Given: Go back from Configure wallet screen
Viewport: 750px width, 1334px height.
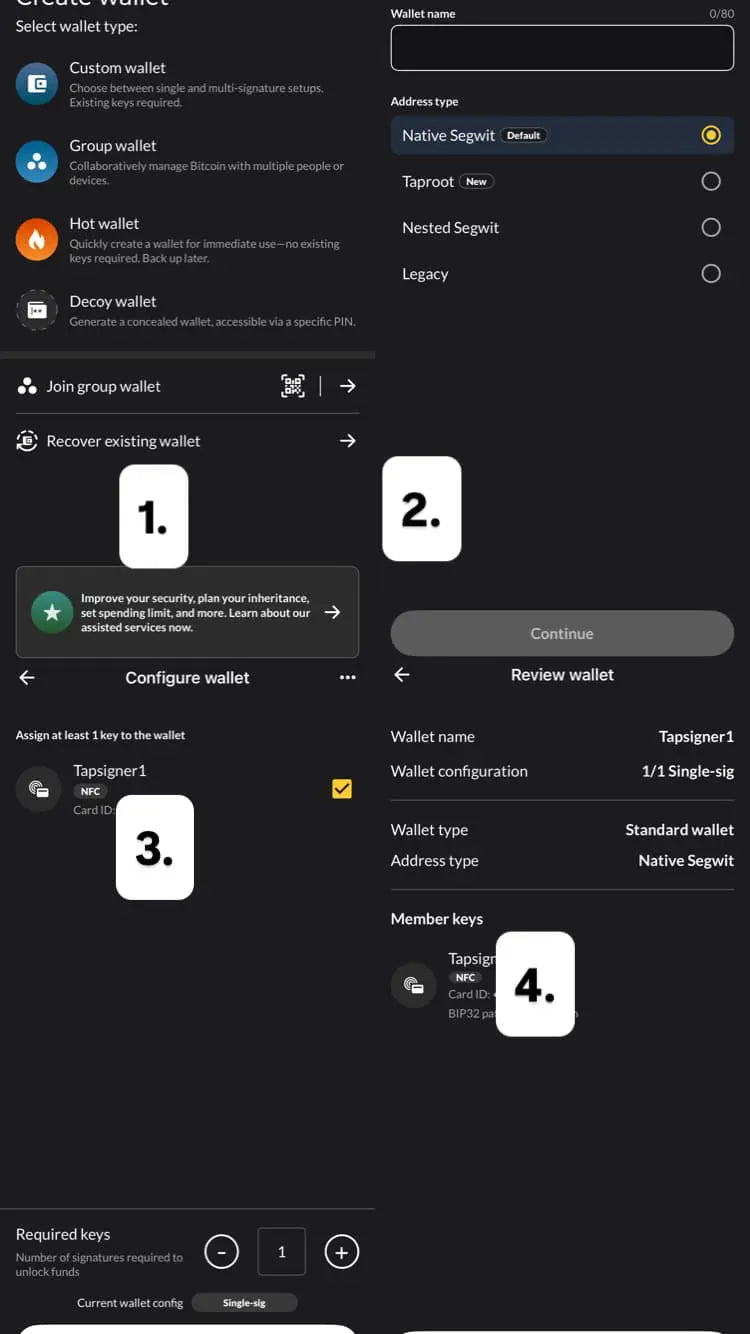Looking at the screenshot, I should (27, 678).
